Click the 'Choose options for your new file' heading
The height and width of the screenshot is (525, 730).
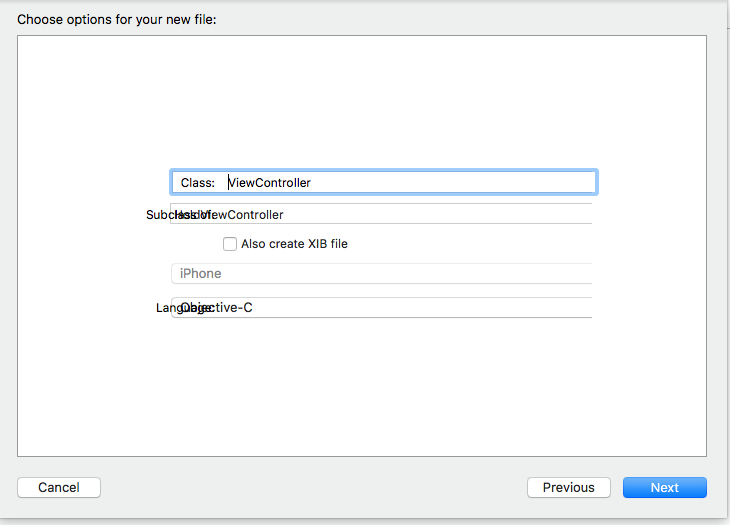[116, 19]
